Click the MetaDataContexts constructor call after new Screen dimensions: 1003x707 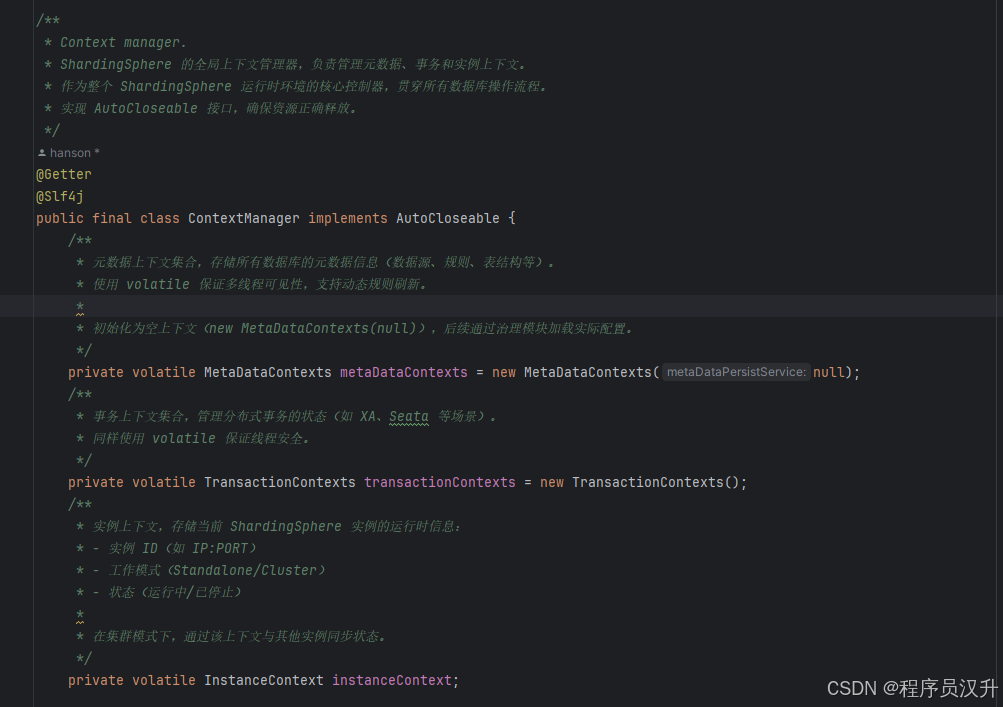(x=587, y=372)
